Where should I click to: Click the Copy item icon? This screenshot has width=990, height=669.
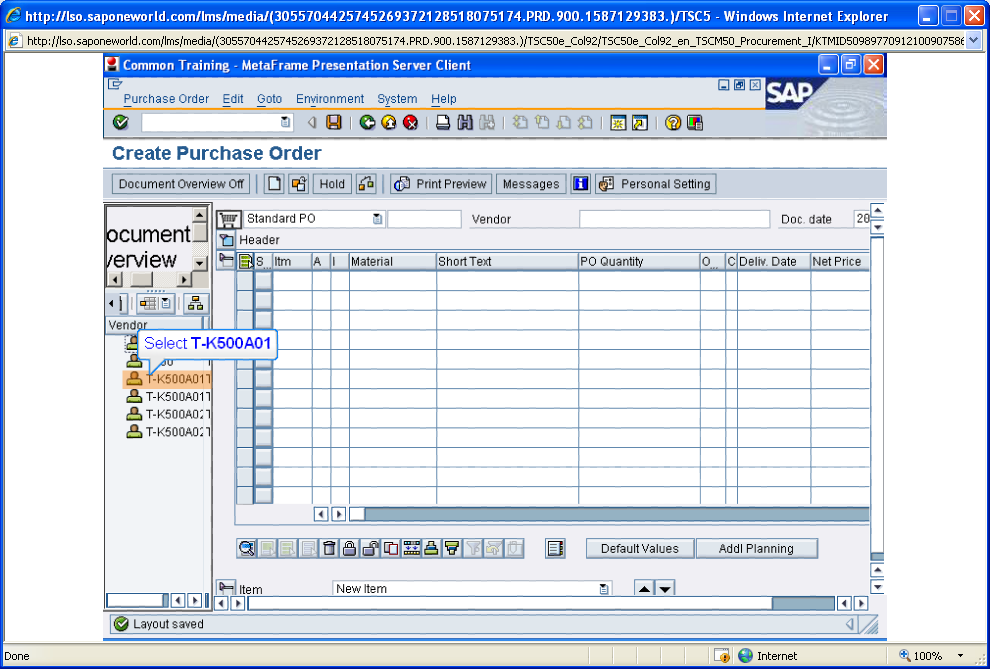[391, 548]
